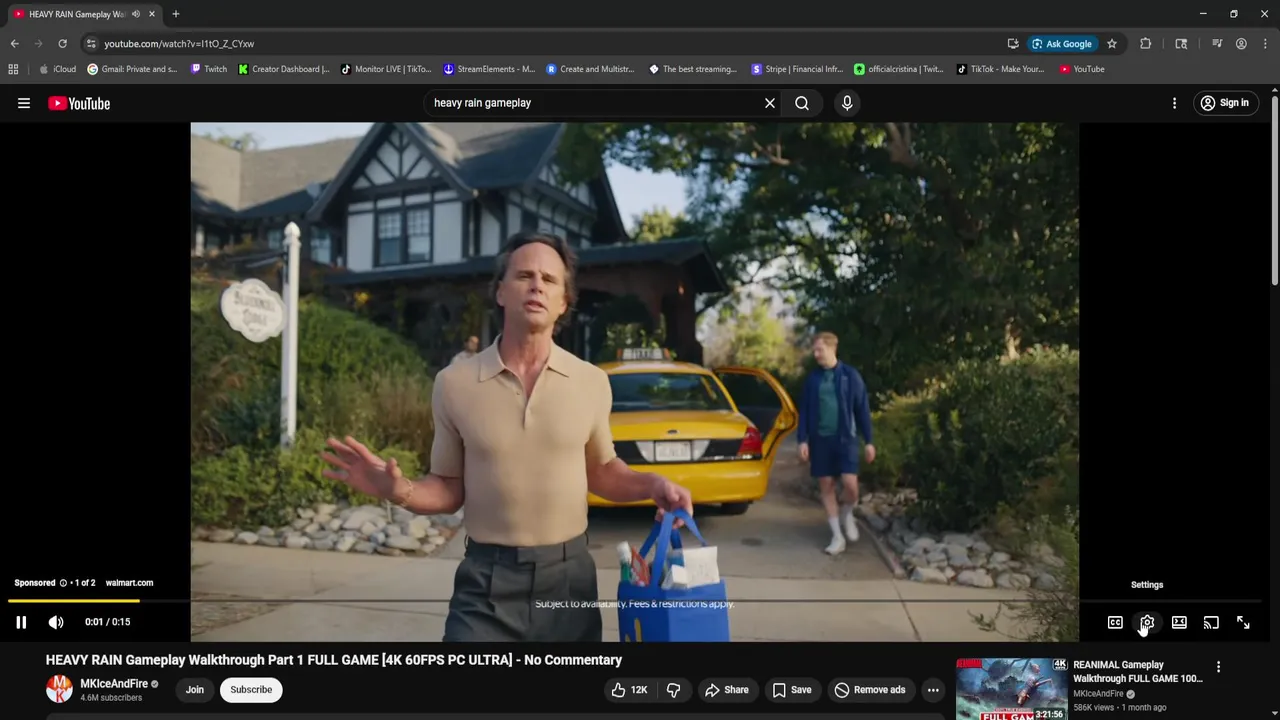Viewport: 1280px width, 720px height.
Task: Click Ask Google button
Action: (1062, 44)
